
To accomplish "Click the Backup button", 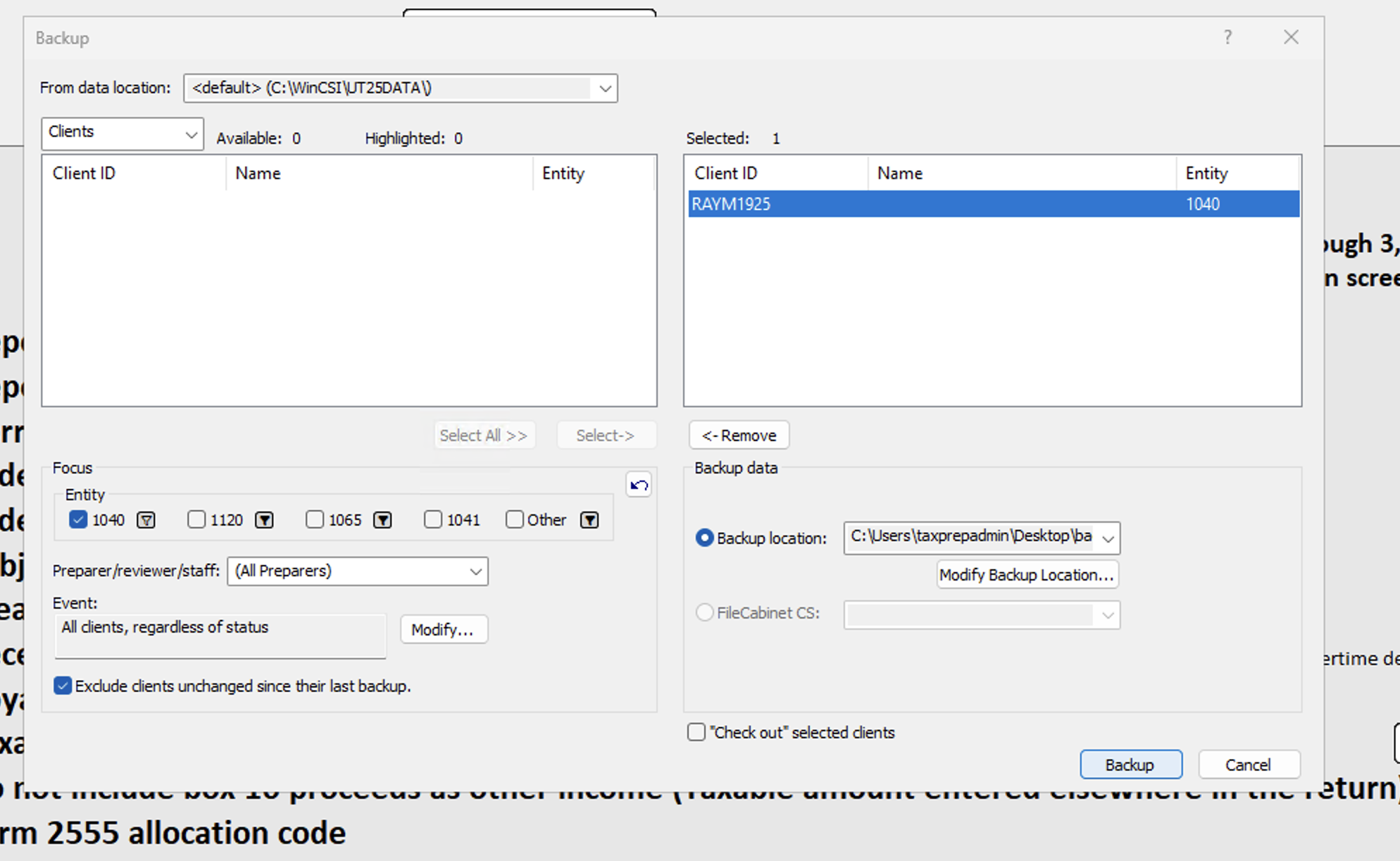I will click(x=1131, y=764).
